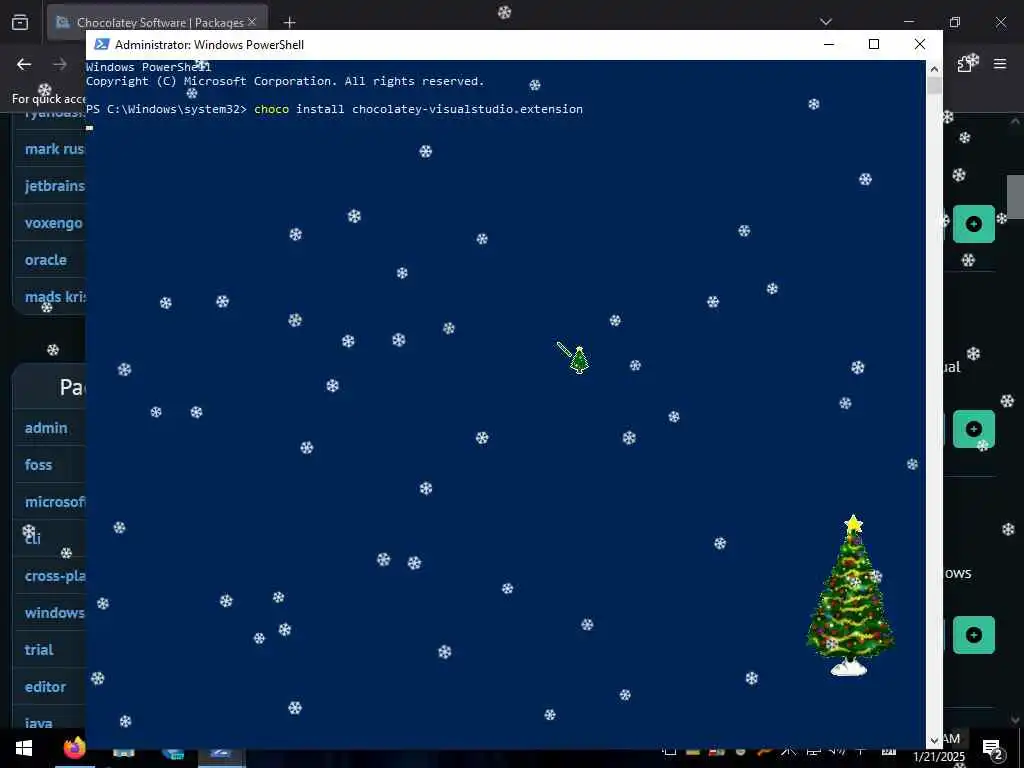Viewport: 1024px width, 768px height.
Task: Open the notification center icon in taskbar
Action: 993,749
